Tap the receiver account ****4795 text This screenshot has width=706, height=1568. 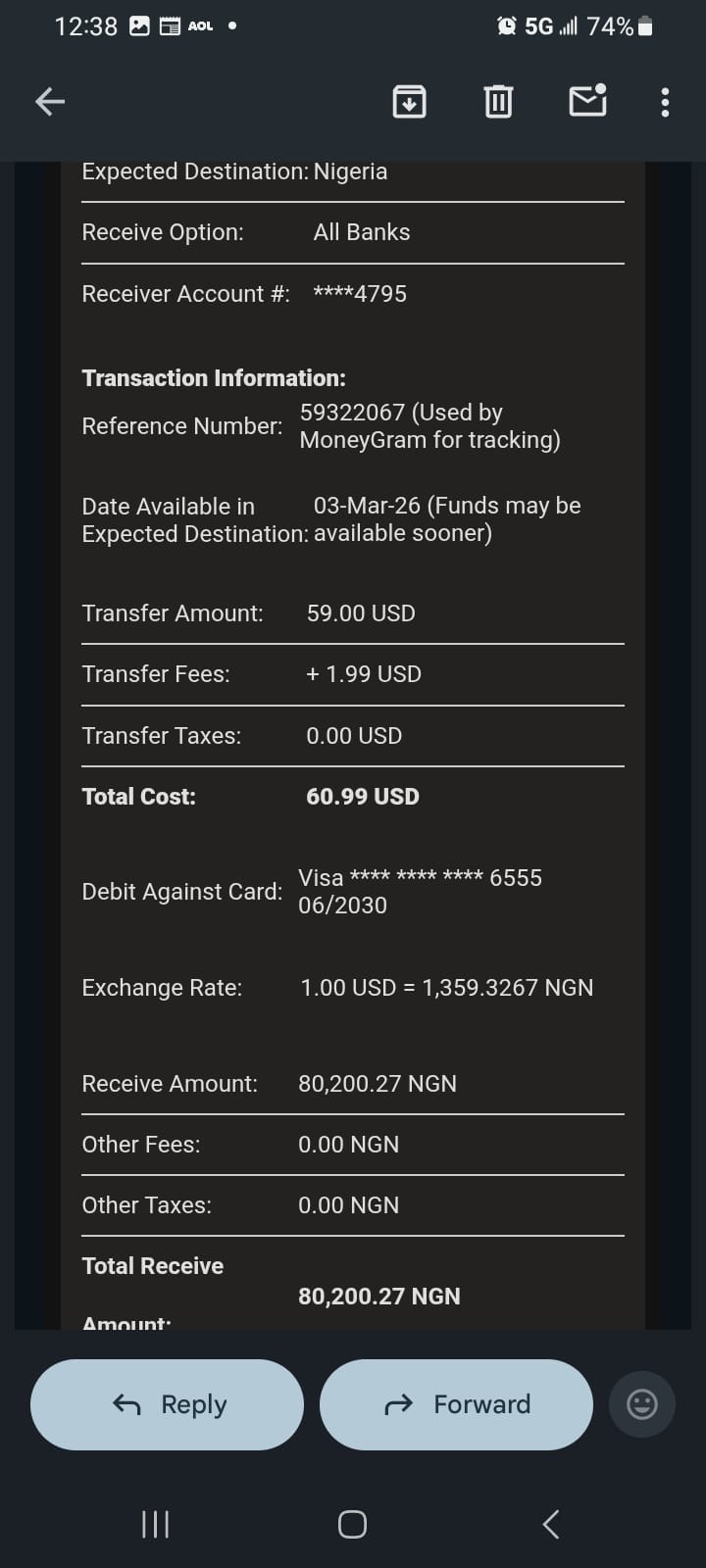click(359, 294)
